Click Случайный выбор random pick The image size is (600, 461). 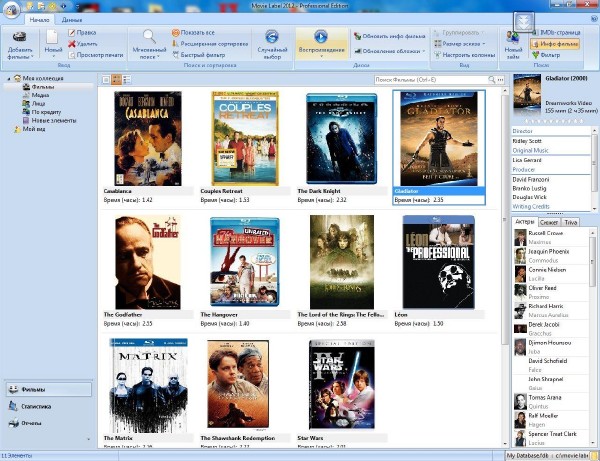coord(272,44)
